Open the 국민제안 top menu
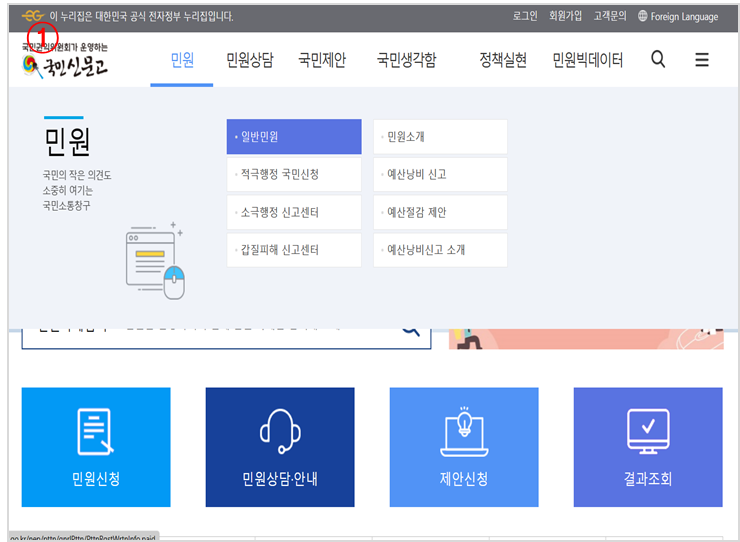 coord(322,60)
